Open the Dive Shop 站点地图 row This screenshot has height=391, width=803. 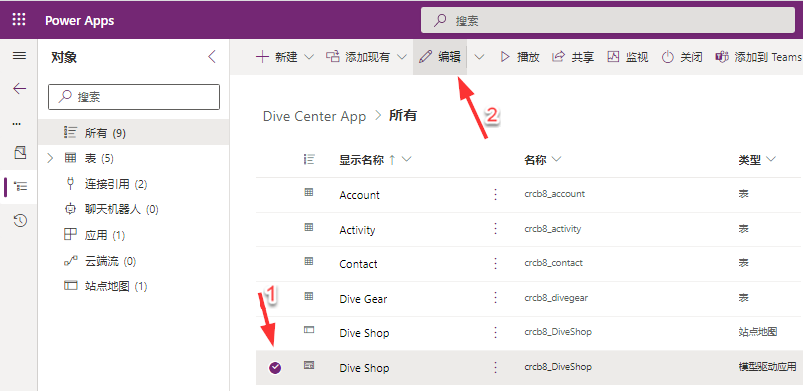[364, 333]
